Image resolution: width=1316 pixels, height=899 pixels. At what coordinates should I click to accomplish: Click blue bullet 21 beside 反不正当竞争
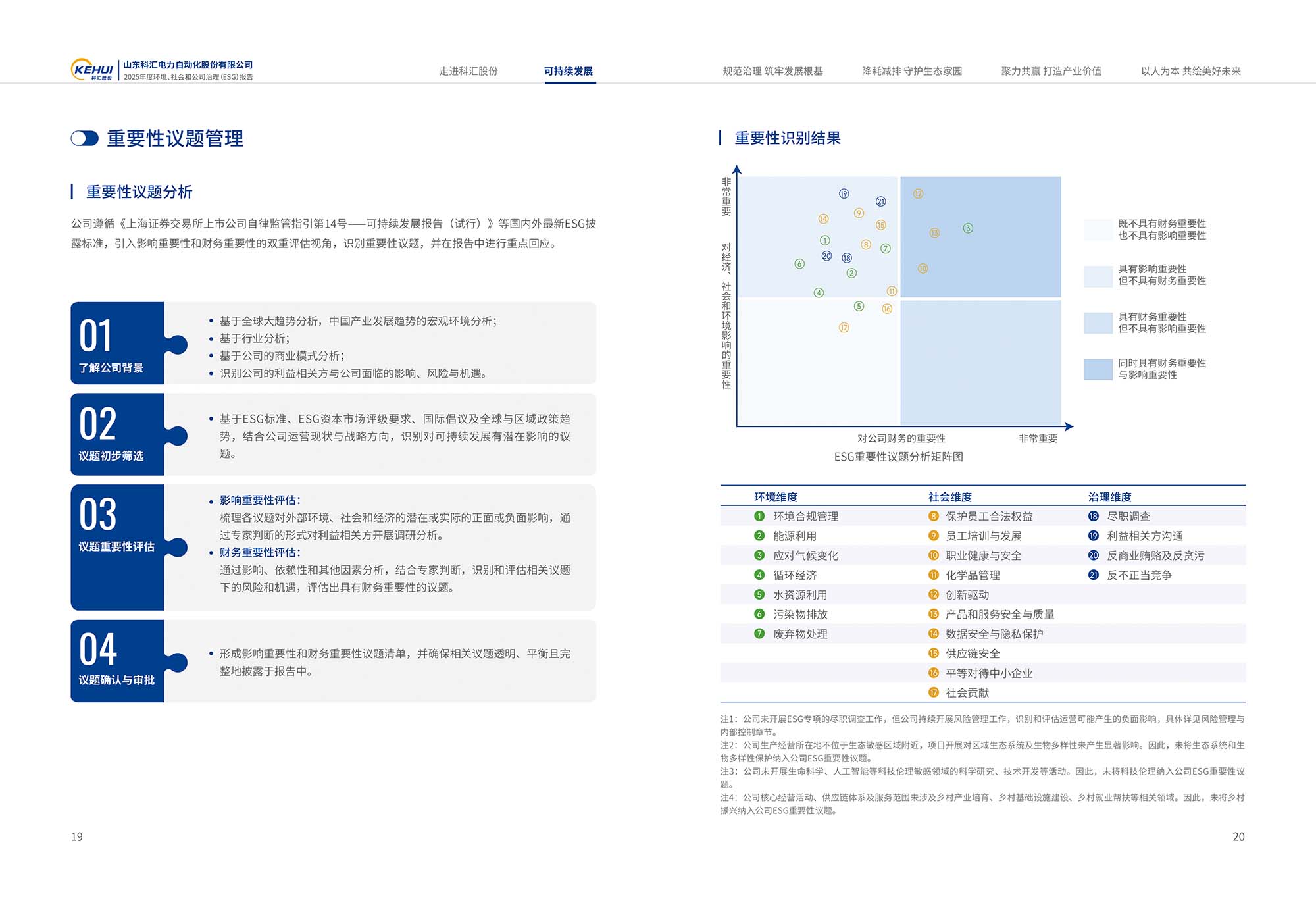pos(1094,575)
